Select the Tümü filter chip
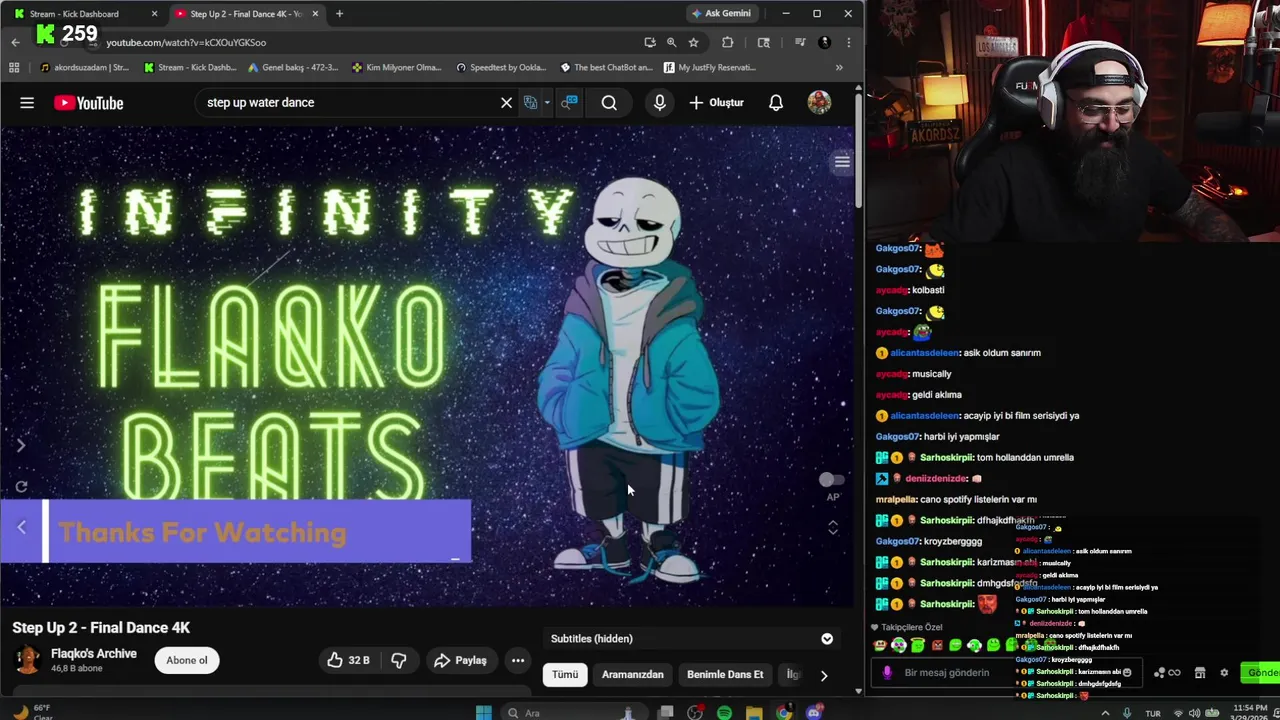This screenshot has width=1280, height=720. tap(565, 675)
